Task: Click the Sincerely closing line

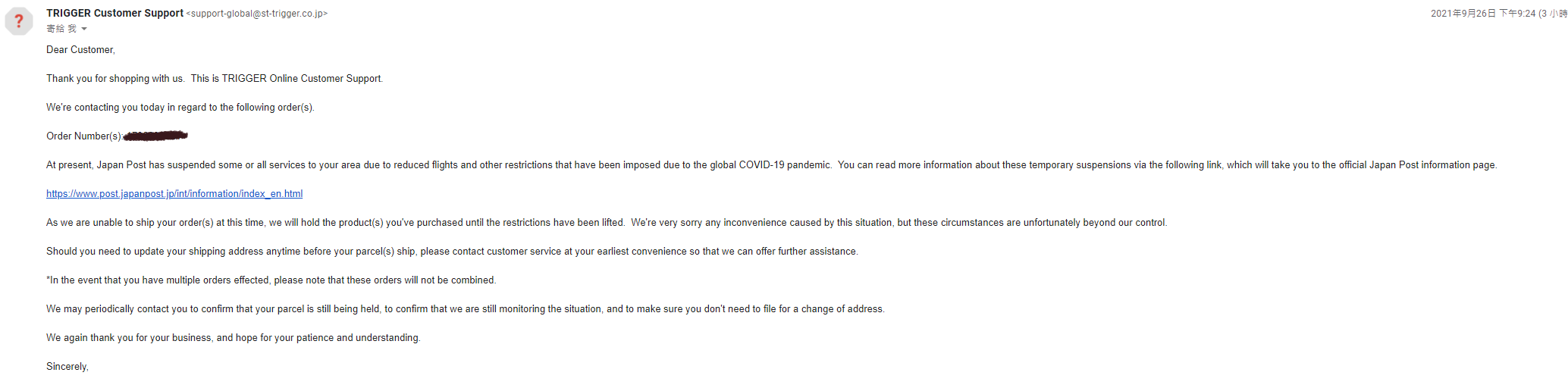Action: coord(67,367)
